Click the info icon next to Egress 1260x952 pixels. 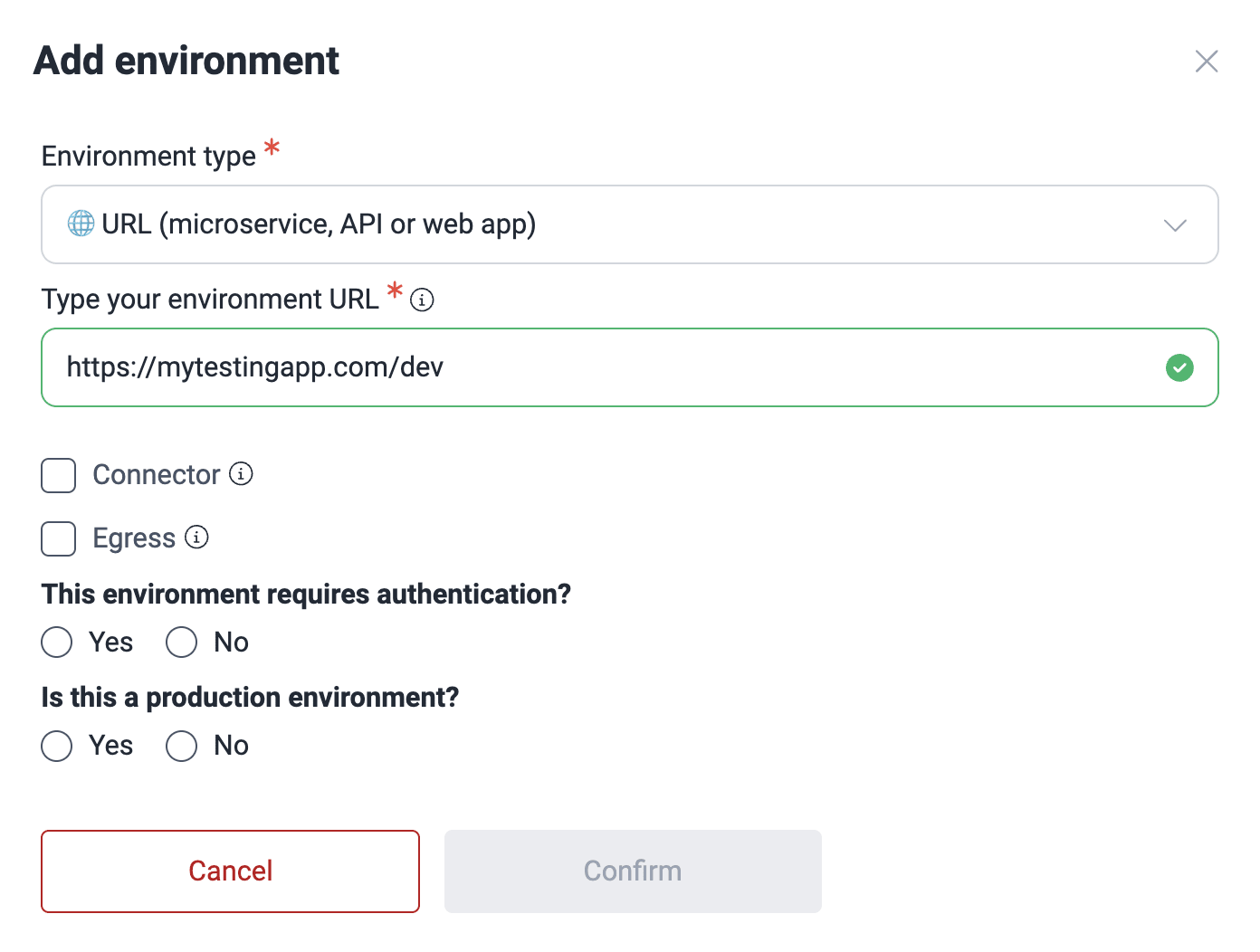click(x=197, y=538)
